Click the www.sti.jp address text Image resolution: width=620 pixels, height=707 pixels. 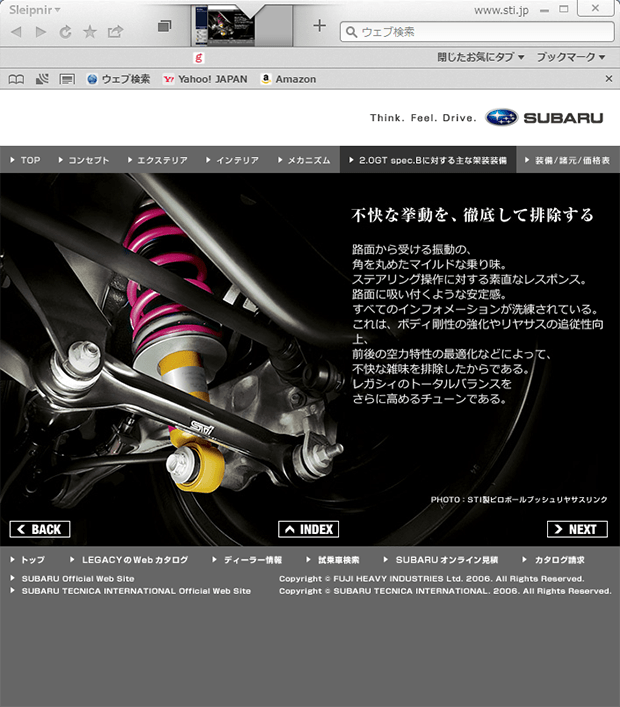(x=501, y=10)
